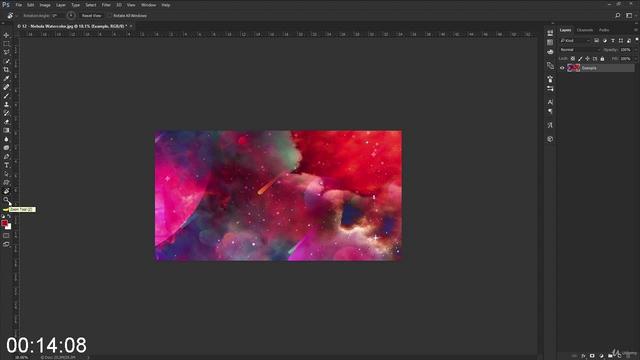Select the Clone Stamp tool
640x360 pixels.
coord(6,104)
